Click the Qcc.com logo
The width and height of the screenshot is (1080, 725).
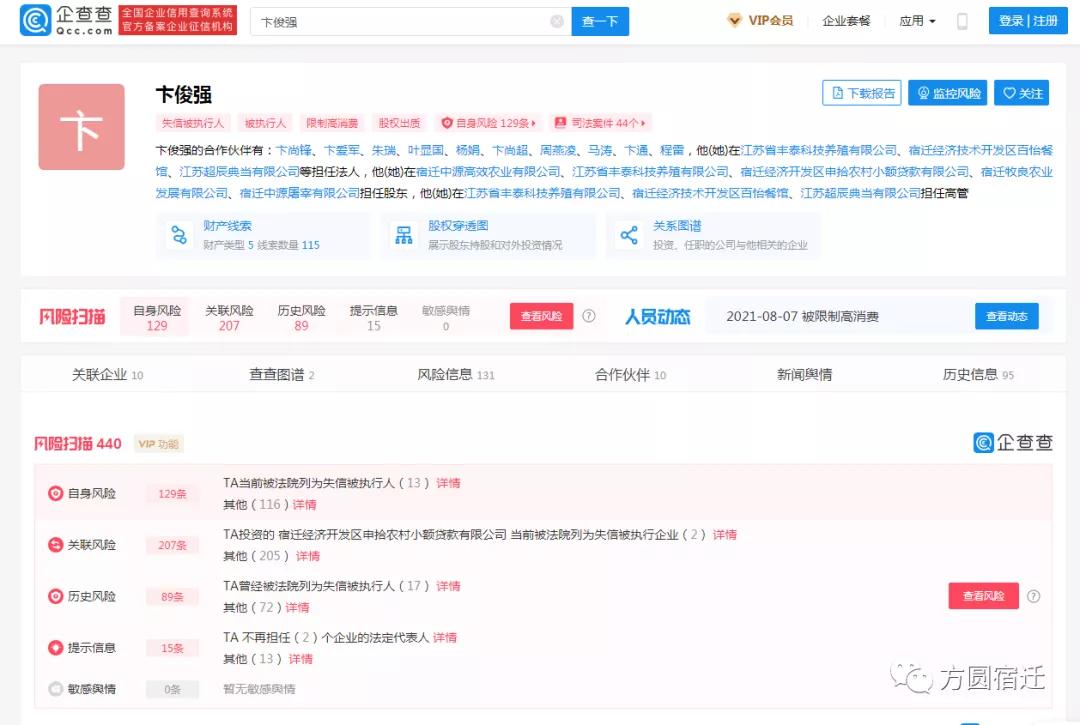[x=67, y=20]
